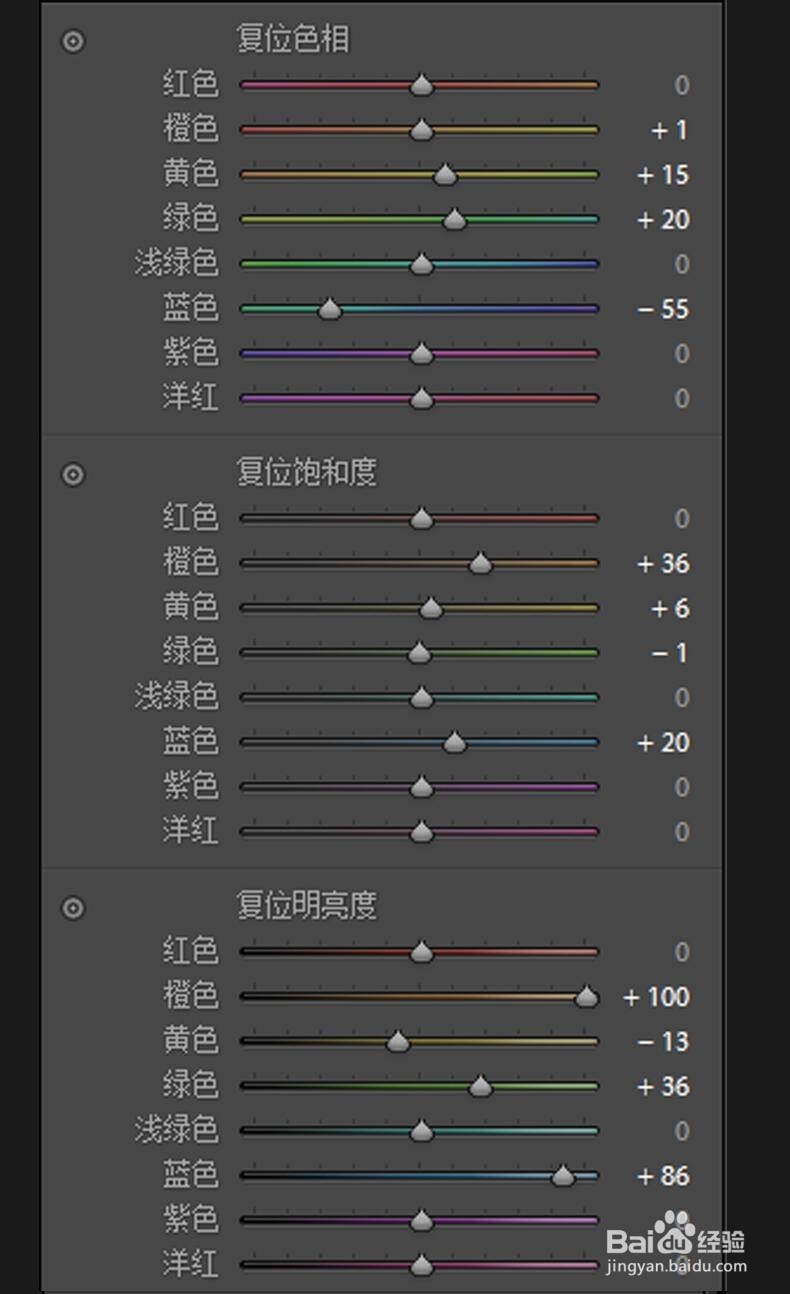Click the hue 绿色 slider handle

(455, 220)
